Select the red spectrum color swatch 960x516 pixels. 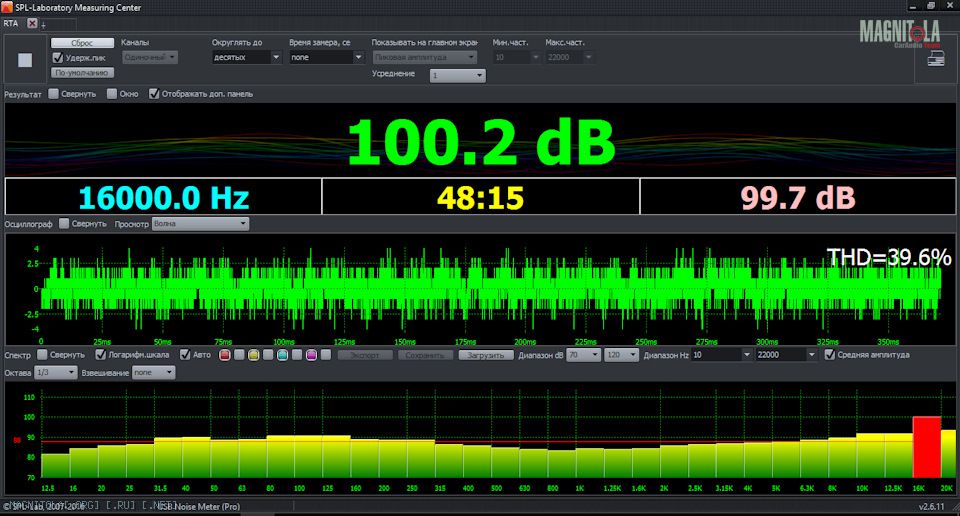point(225,355)
